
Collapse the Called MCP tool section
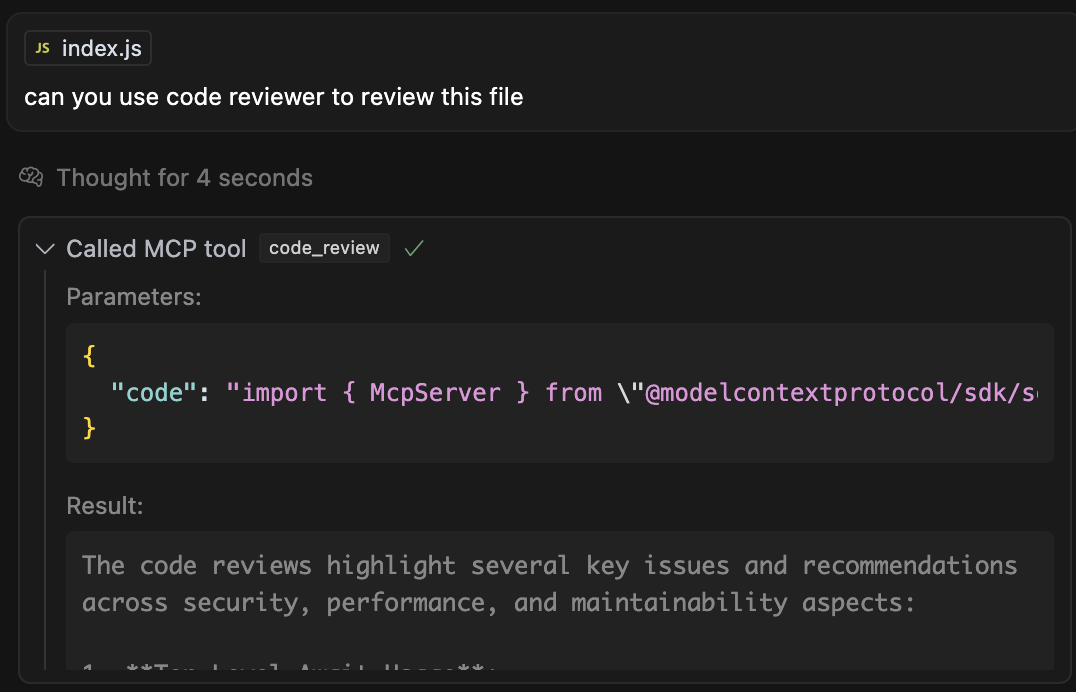45,249
